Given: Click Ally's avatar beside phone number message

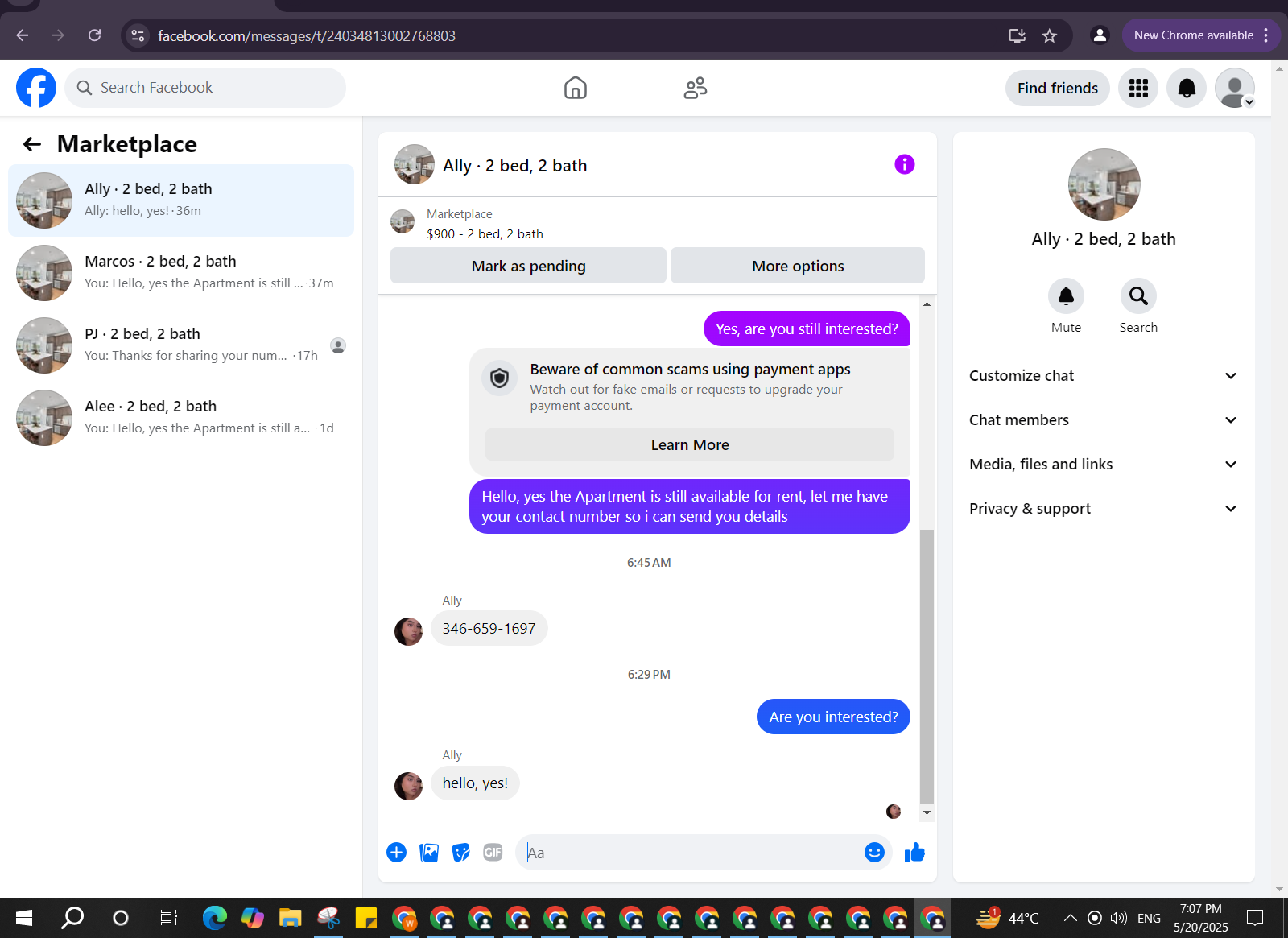Looking at the screenshot, I should pos(408,631).
